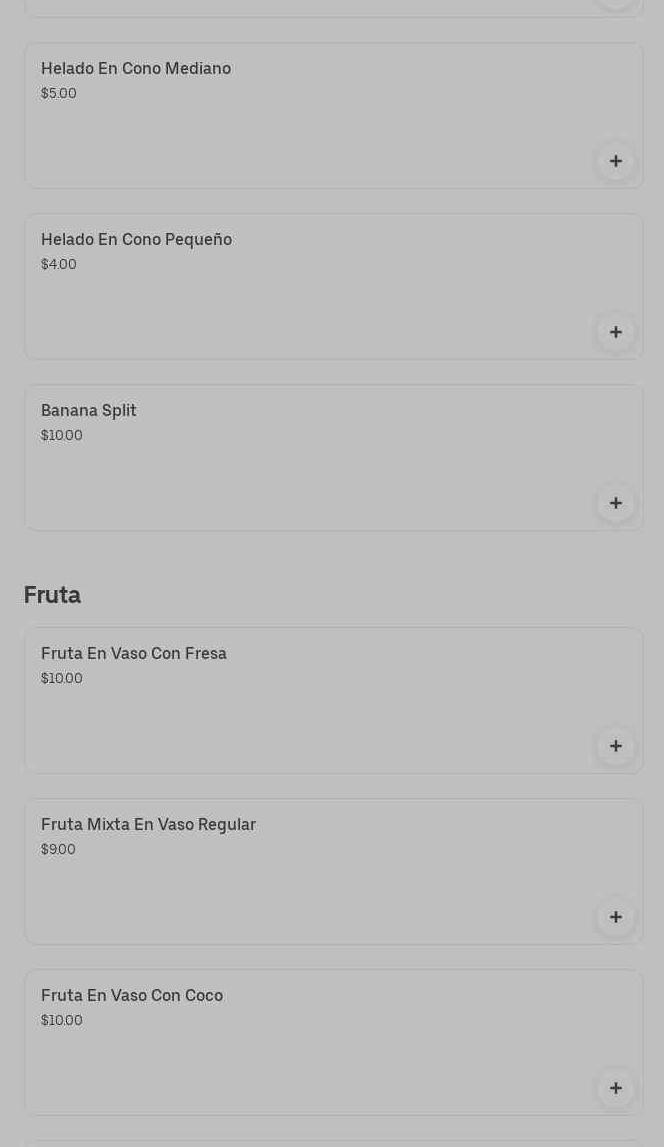Open Fruta En Vaso Con Fresa title
664x1147 pixels.
134,653
